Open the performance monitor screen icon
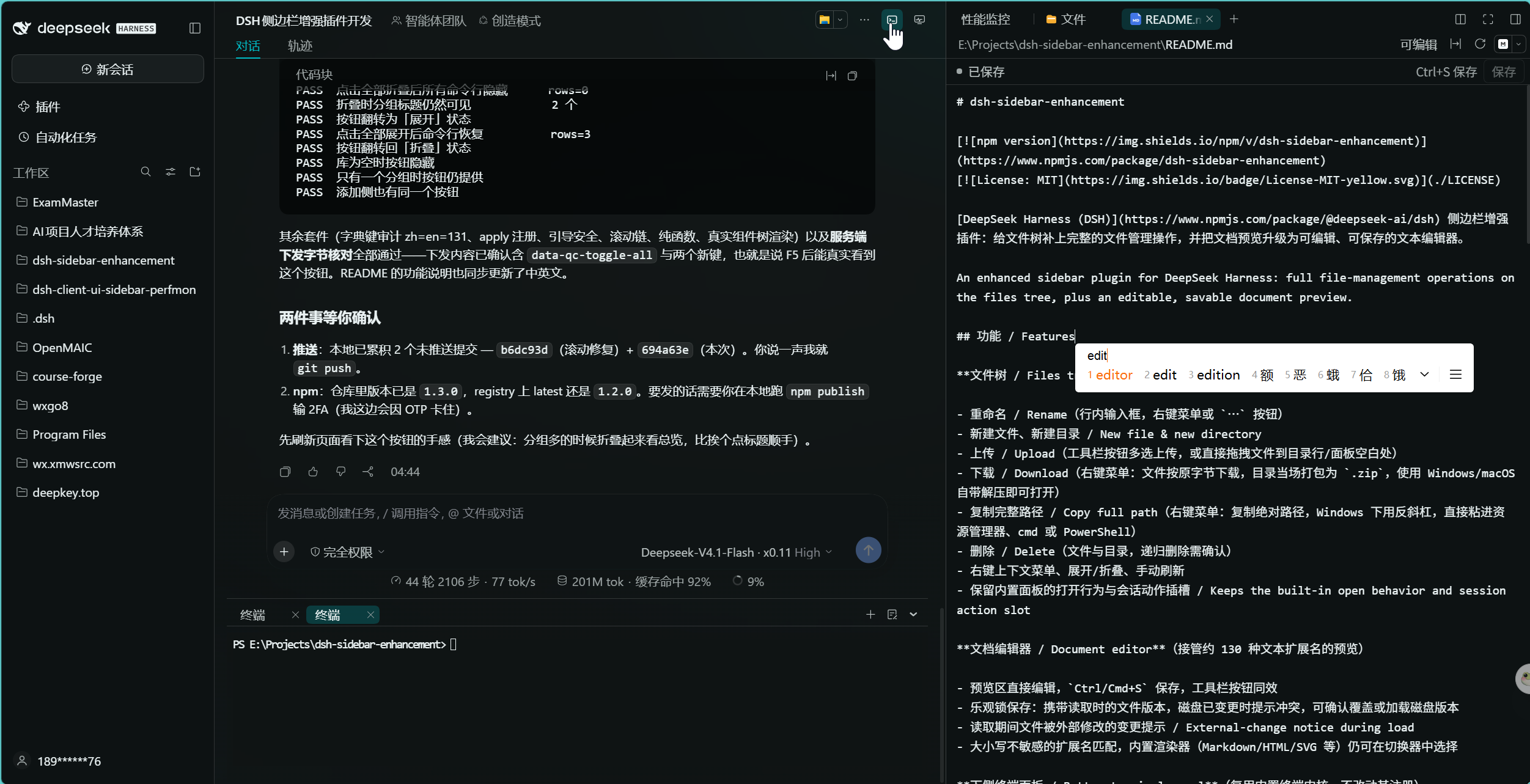This screenshot has width=1530, height=784. tap(919, 20)
